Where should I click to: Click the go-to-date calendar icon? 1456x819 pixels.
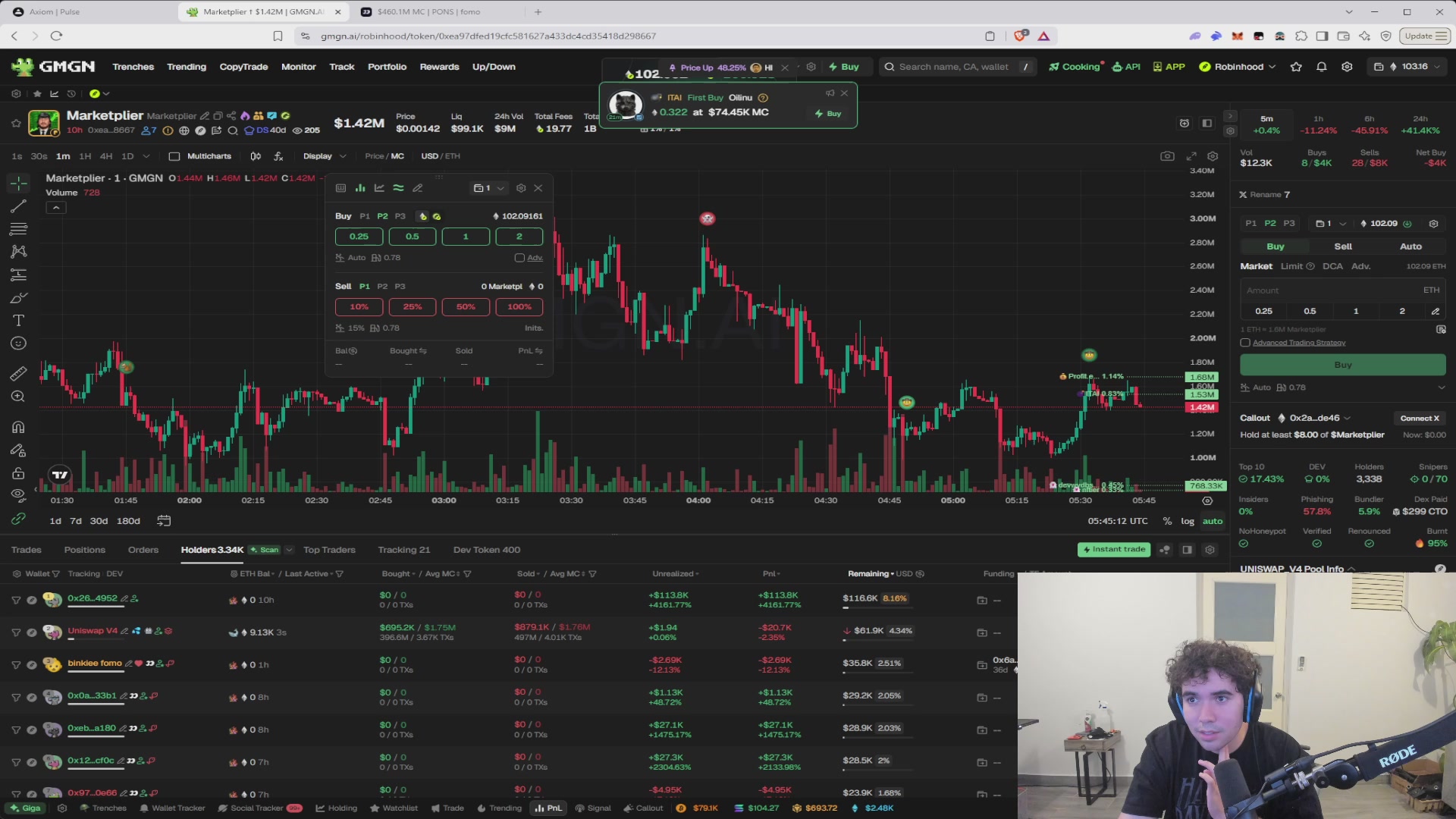[164, 521]
